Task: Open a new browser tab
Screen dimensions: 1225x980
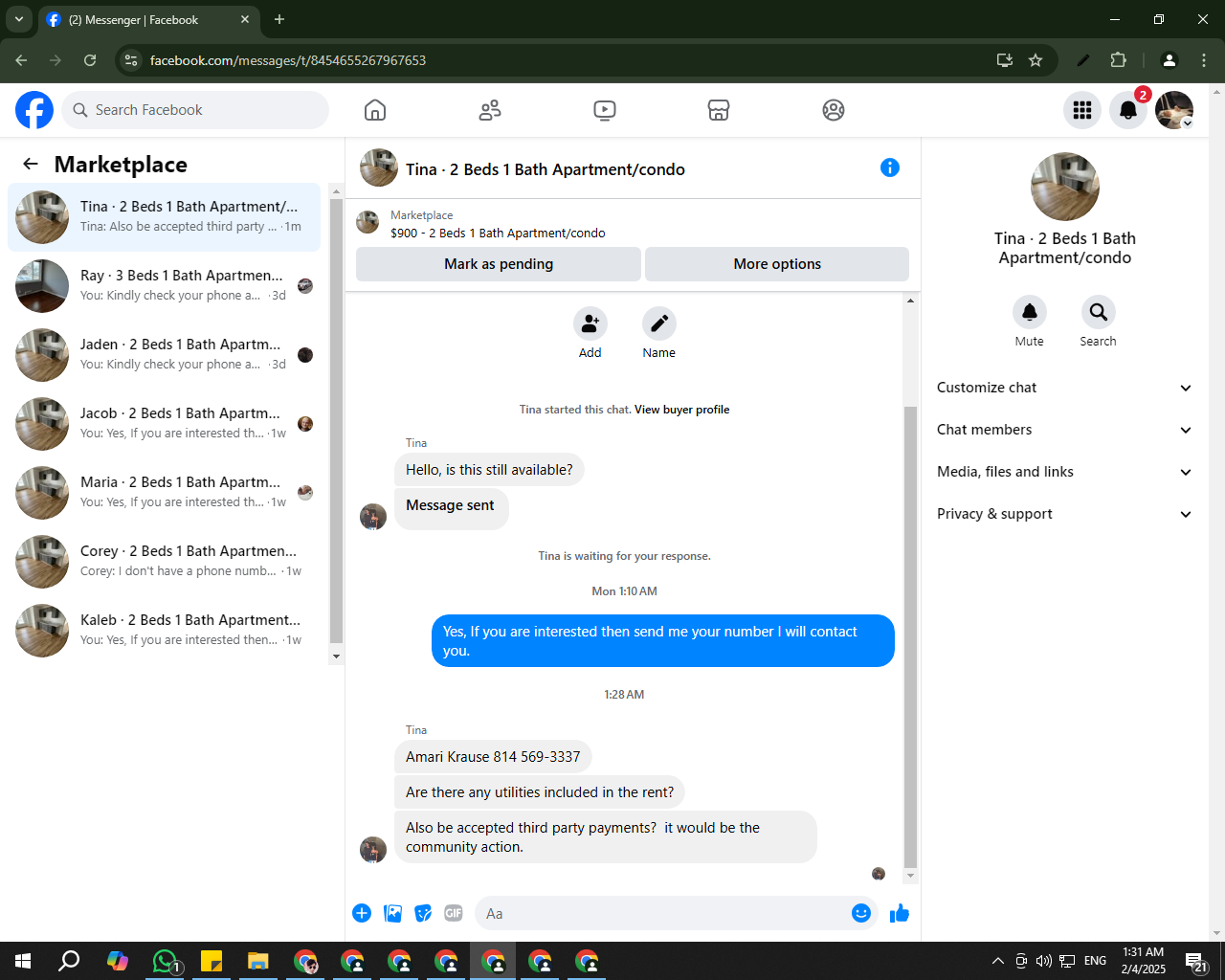Action: (279, 19)
